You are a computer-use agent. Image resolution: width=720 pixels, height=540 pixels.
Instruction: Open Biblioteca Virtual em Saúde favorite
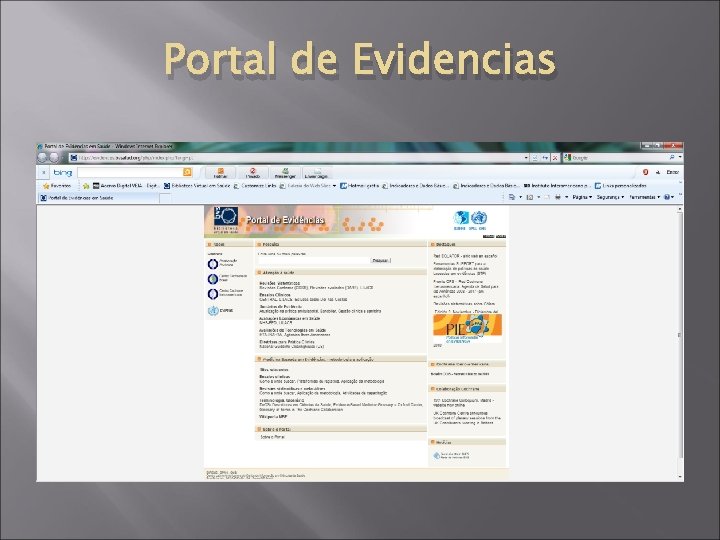tap(197, 186)
